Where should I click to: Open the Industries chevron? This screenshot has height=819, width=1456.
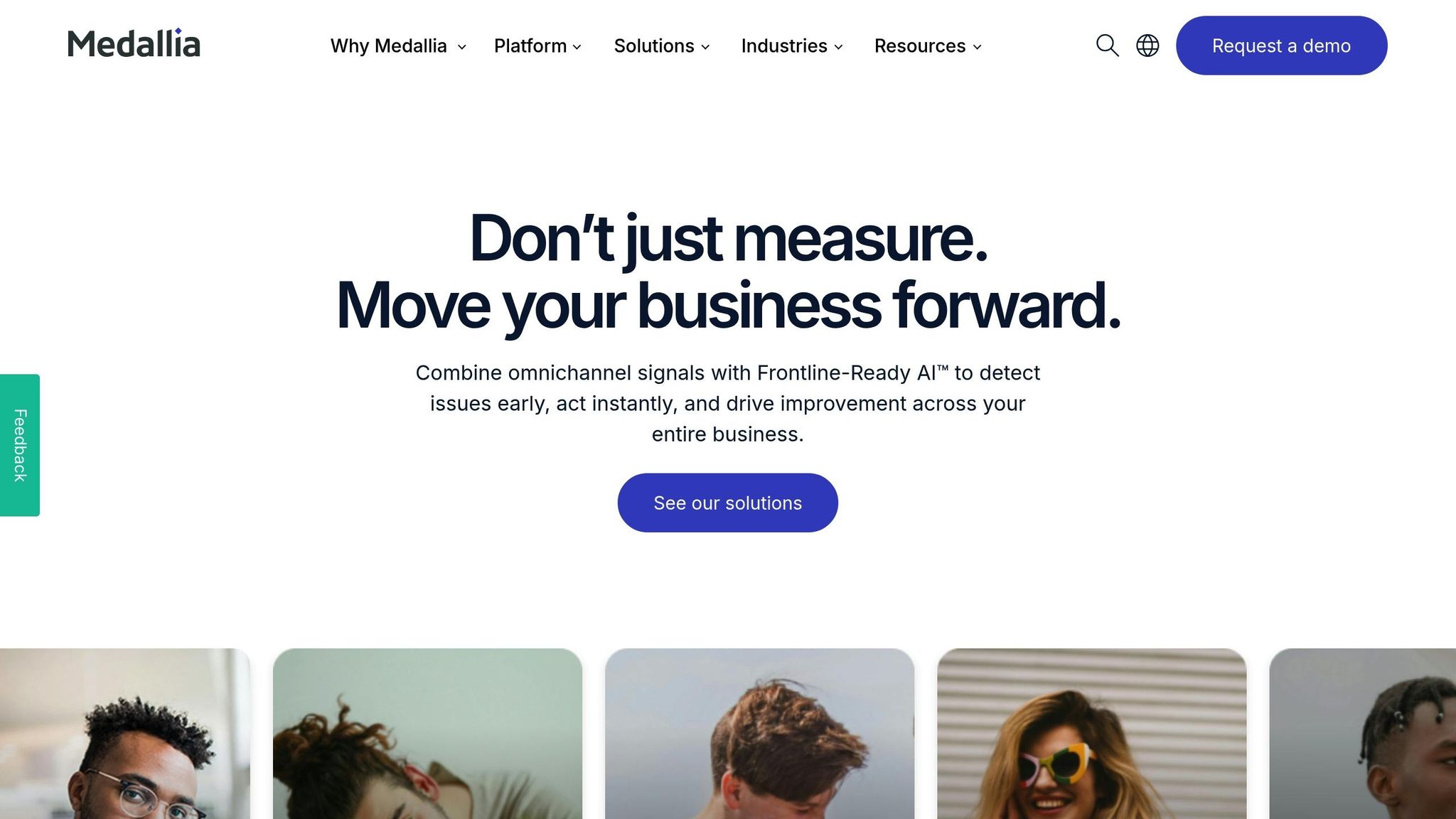click(838, 47)
